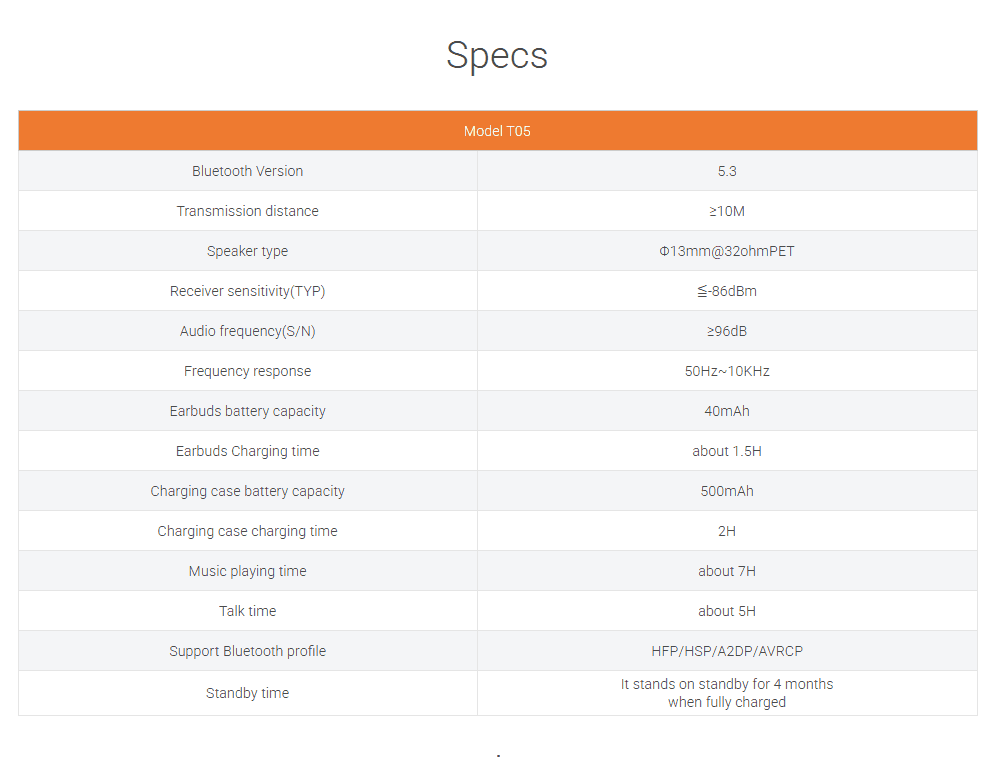Click the 5.3 Bluetooth version value

pyautogui.click(x=727, y=171)
